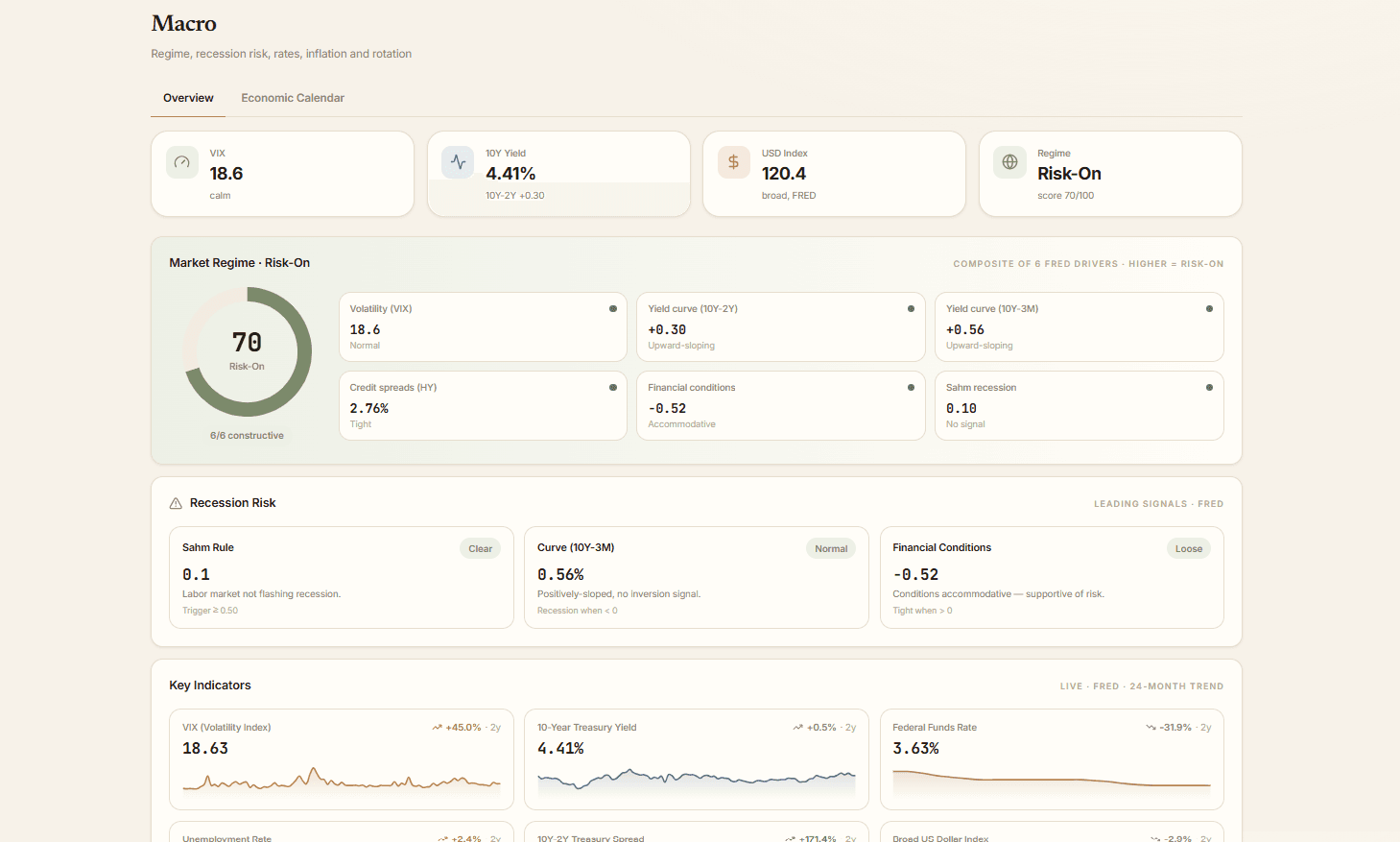Click the 'Recession when < 0' note
The width and height of the screenshot is (1400, 842).
578,611
